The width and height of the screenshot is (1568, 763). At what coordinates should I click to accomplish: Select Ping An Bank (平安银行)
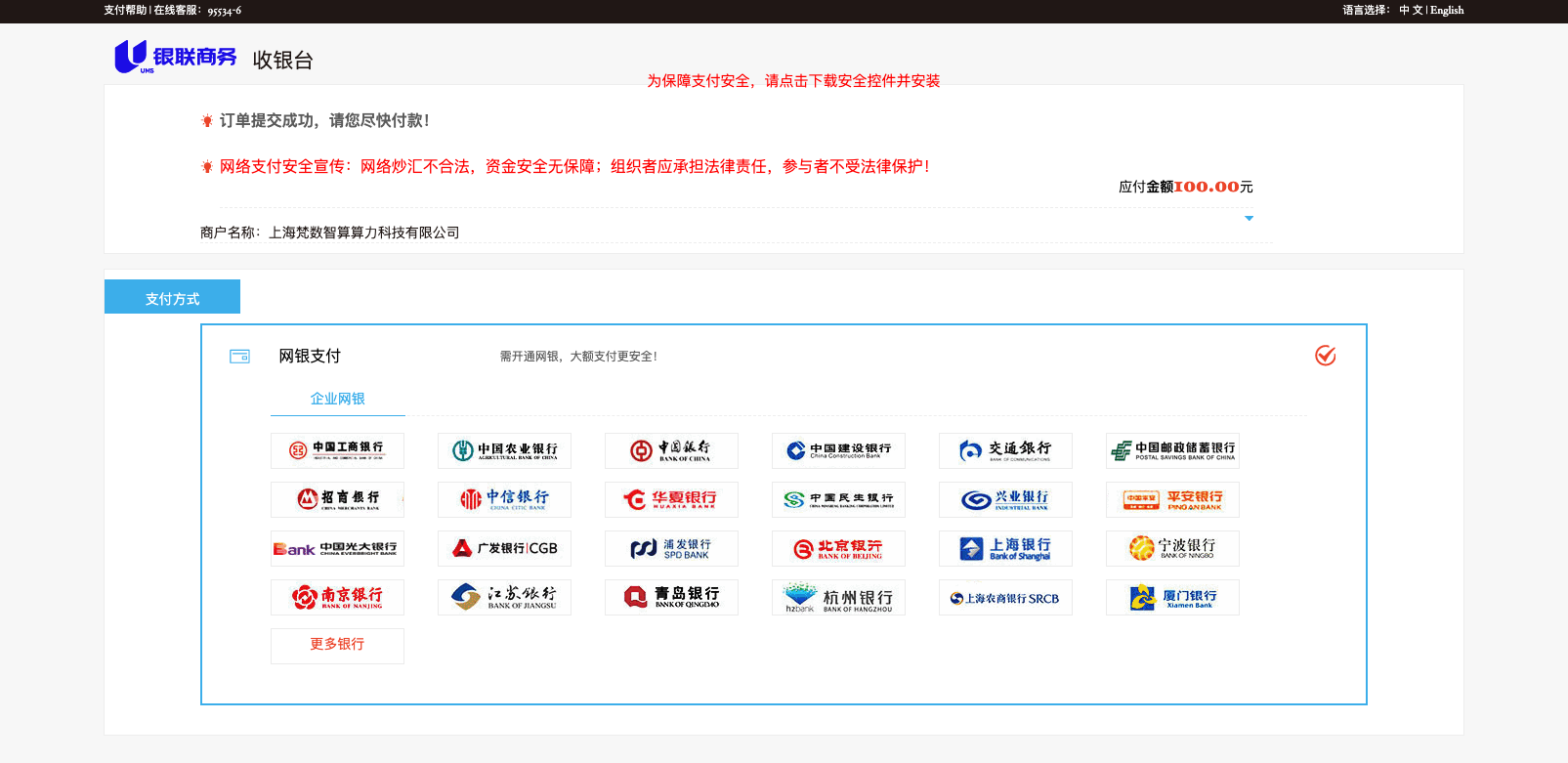pyautogui.click(x=1172, y=499)
